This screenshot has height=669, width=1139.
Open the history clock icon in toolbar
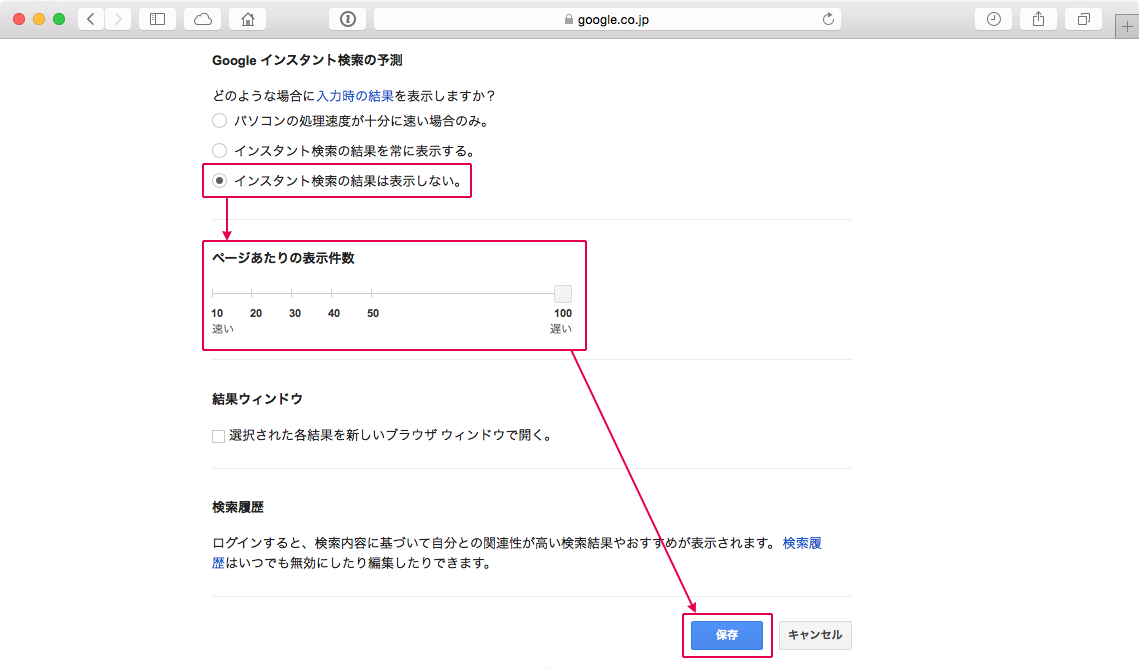tap(994, 20)
